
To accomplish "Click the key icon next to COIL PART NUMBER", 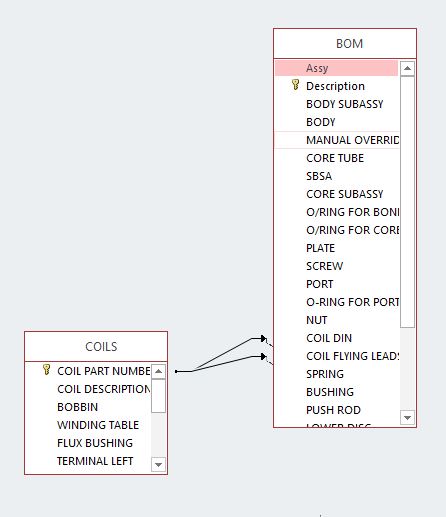I will (x=47, y=369).
